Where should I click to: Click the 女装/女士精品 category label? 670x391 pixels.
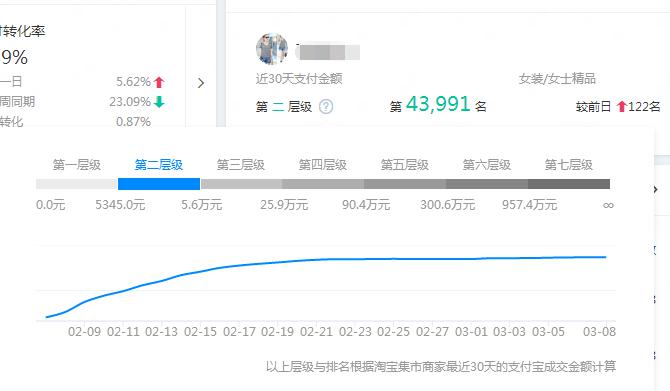(557, 79)
